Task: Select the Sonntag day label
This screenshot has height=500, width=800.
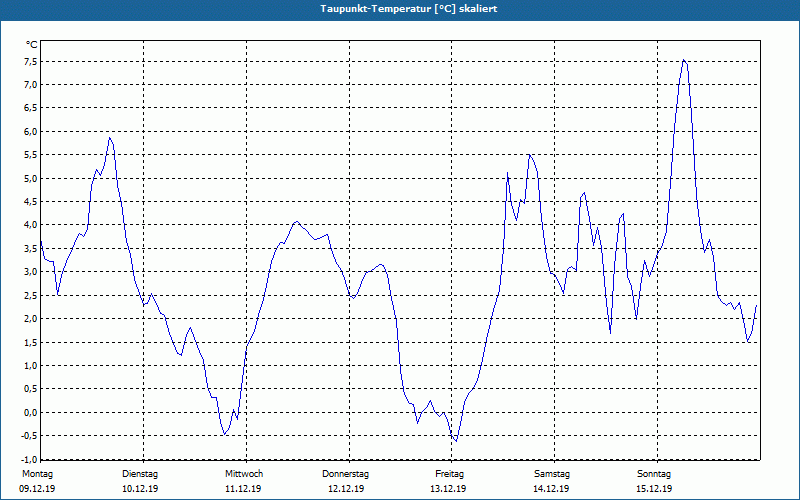Action: (654, 474)
